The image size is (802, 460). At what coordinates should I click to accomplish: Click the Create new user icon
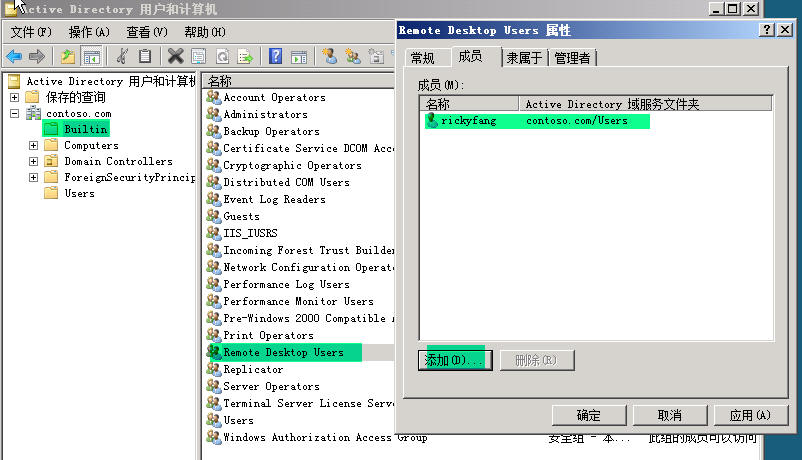(x=329, y=56)
